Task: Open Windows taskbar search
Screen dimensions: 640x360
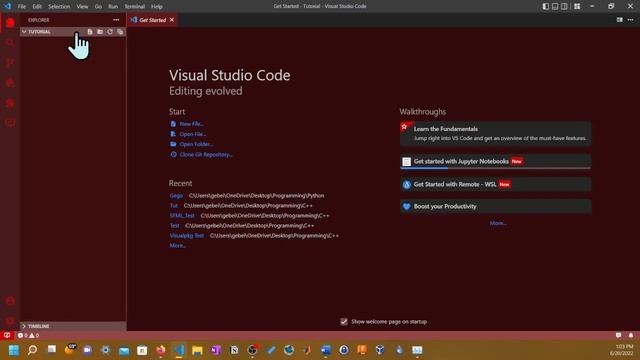Action: coord(32,350)
